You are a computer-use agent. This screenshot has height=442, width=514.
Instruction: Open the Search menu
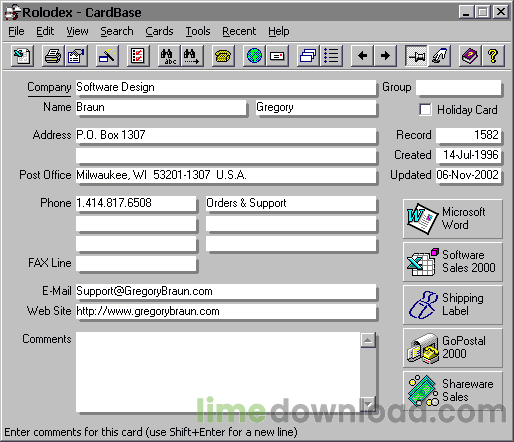[x=117, y=31]
